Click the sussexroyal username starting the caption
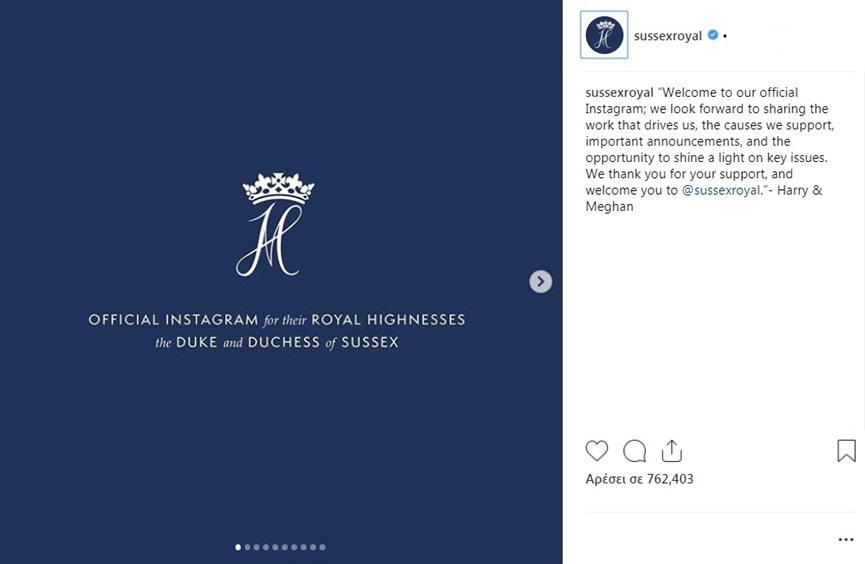This screenshot has width=865, height=564. pyautogui.click(x=619, y=93)
